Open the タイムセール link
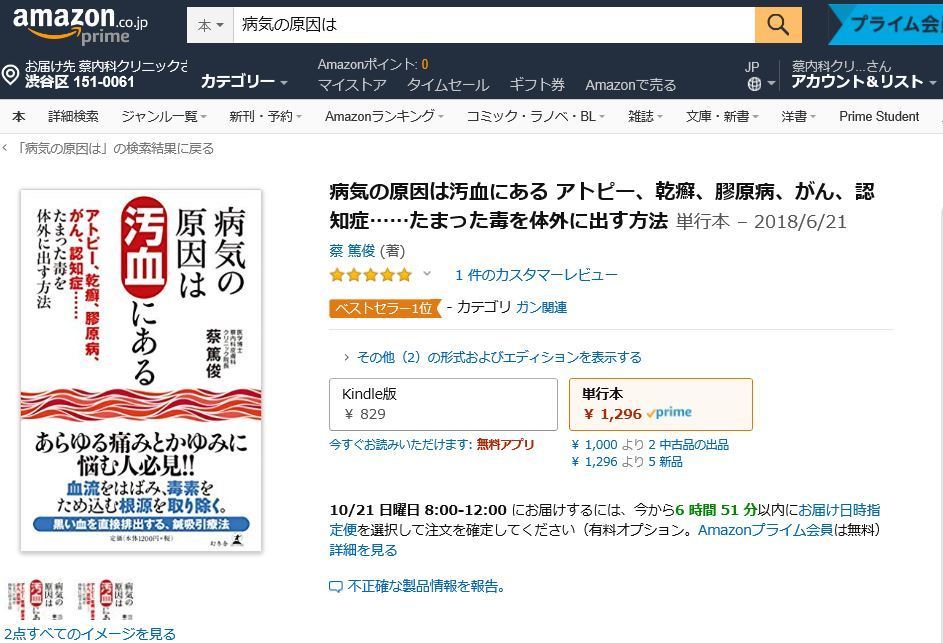The width and height of the screenshot is (943, 643). (x=448, y=85)
